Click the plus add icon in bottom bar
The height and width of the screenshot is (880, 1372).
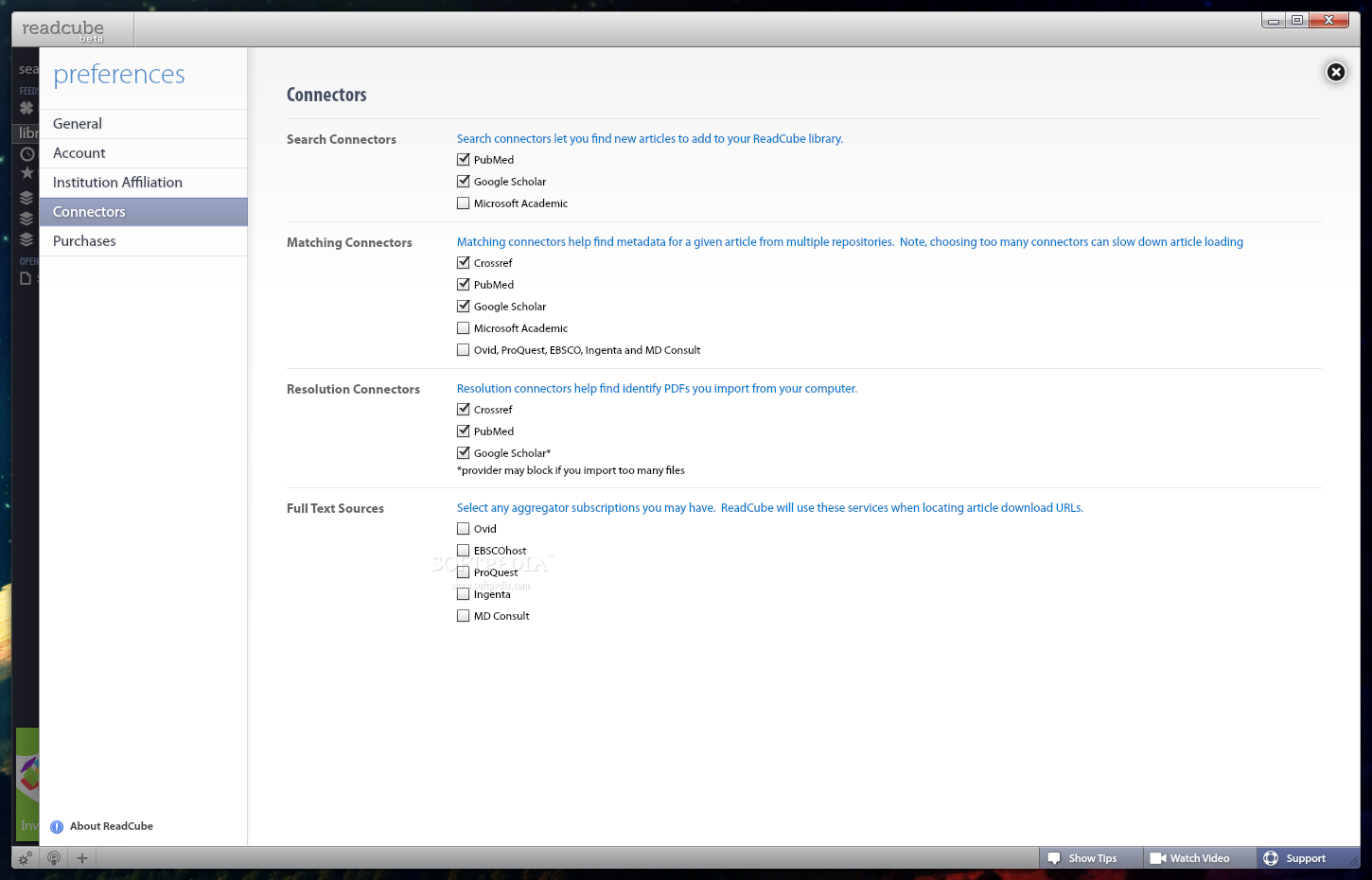coord(82,858)
